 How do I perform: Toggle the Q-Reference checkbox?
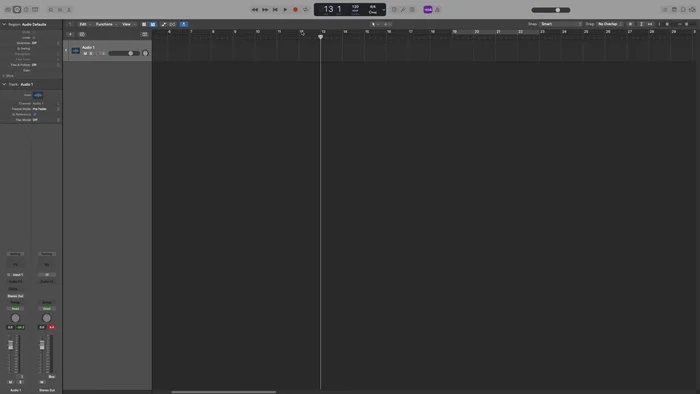(34, 114)
